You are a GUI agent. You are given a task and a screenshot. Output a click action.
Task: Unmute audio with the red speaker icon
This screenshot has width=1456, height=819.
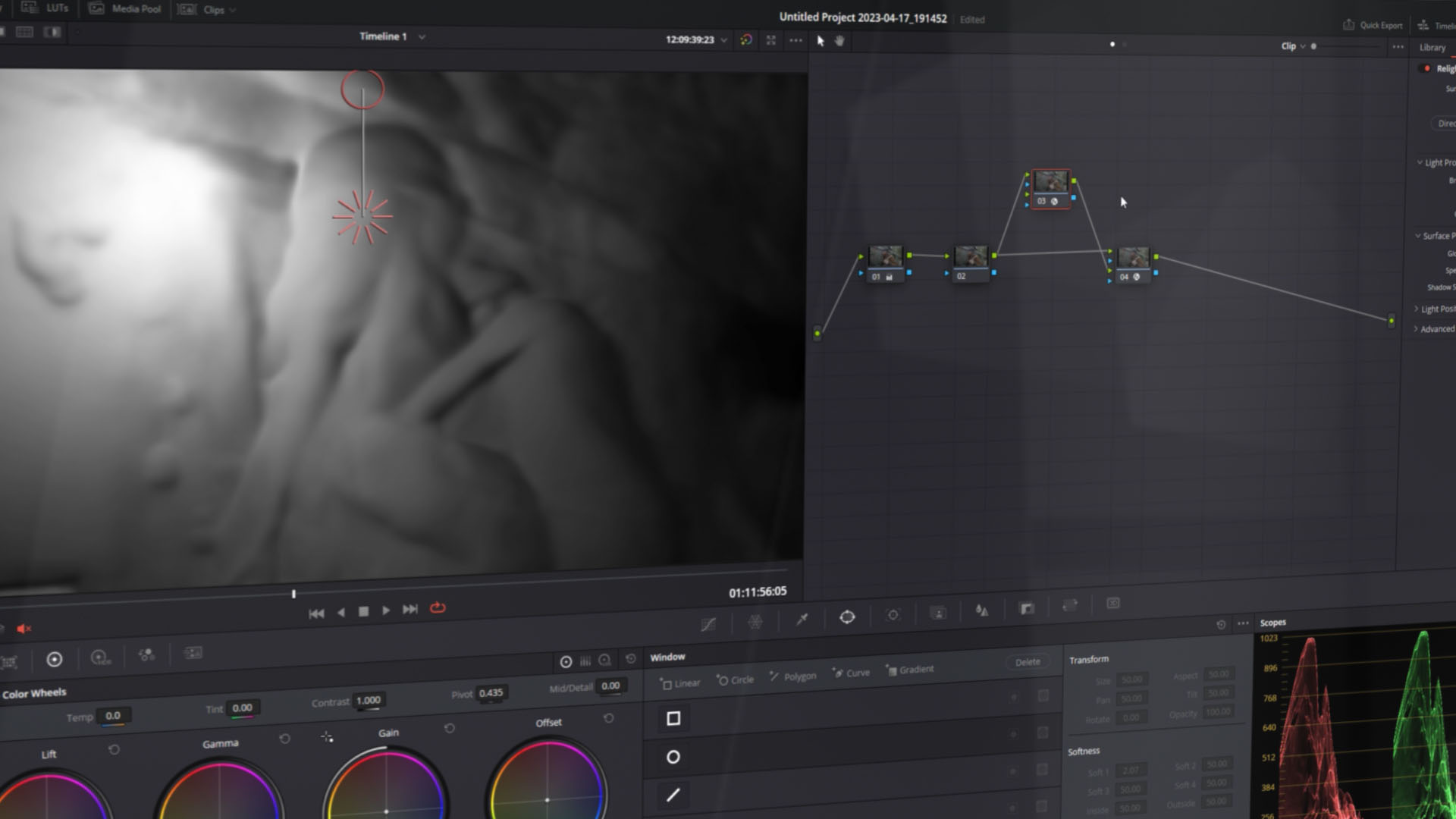24,629
